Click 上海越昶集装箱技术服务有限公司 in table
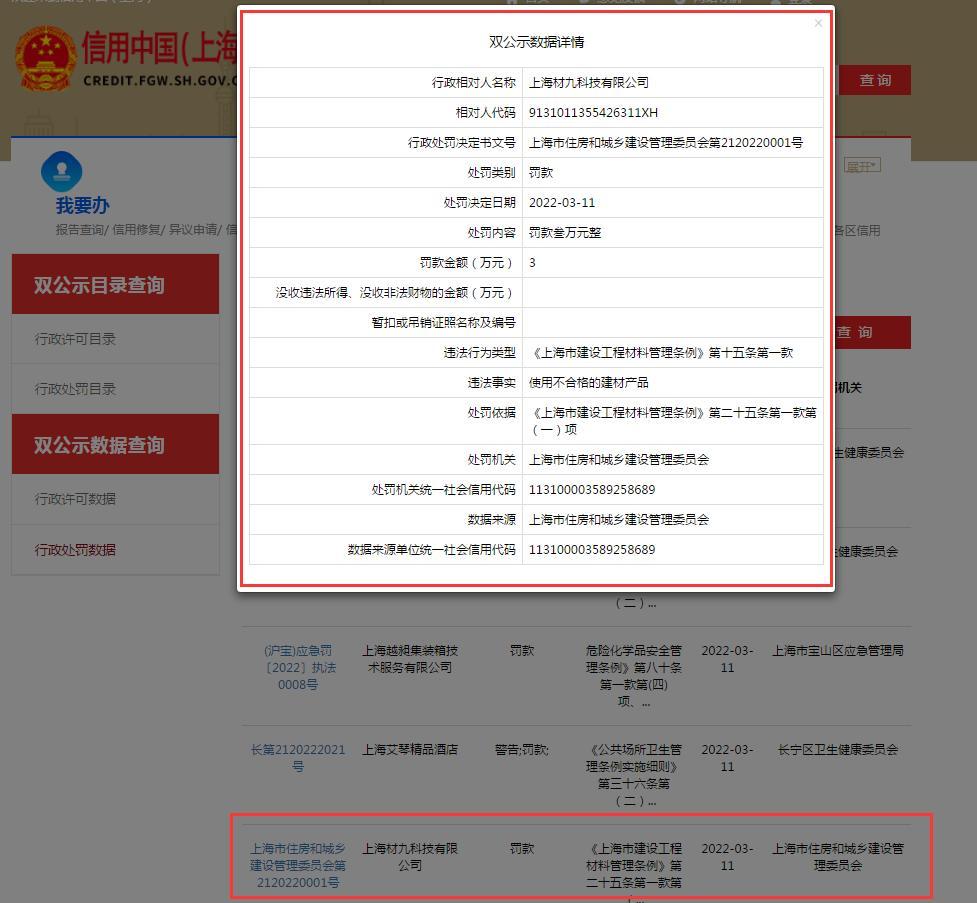Screen dimensions: 977x903 pyautogui.click(x=410, y=659)
